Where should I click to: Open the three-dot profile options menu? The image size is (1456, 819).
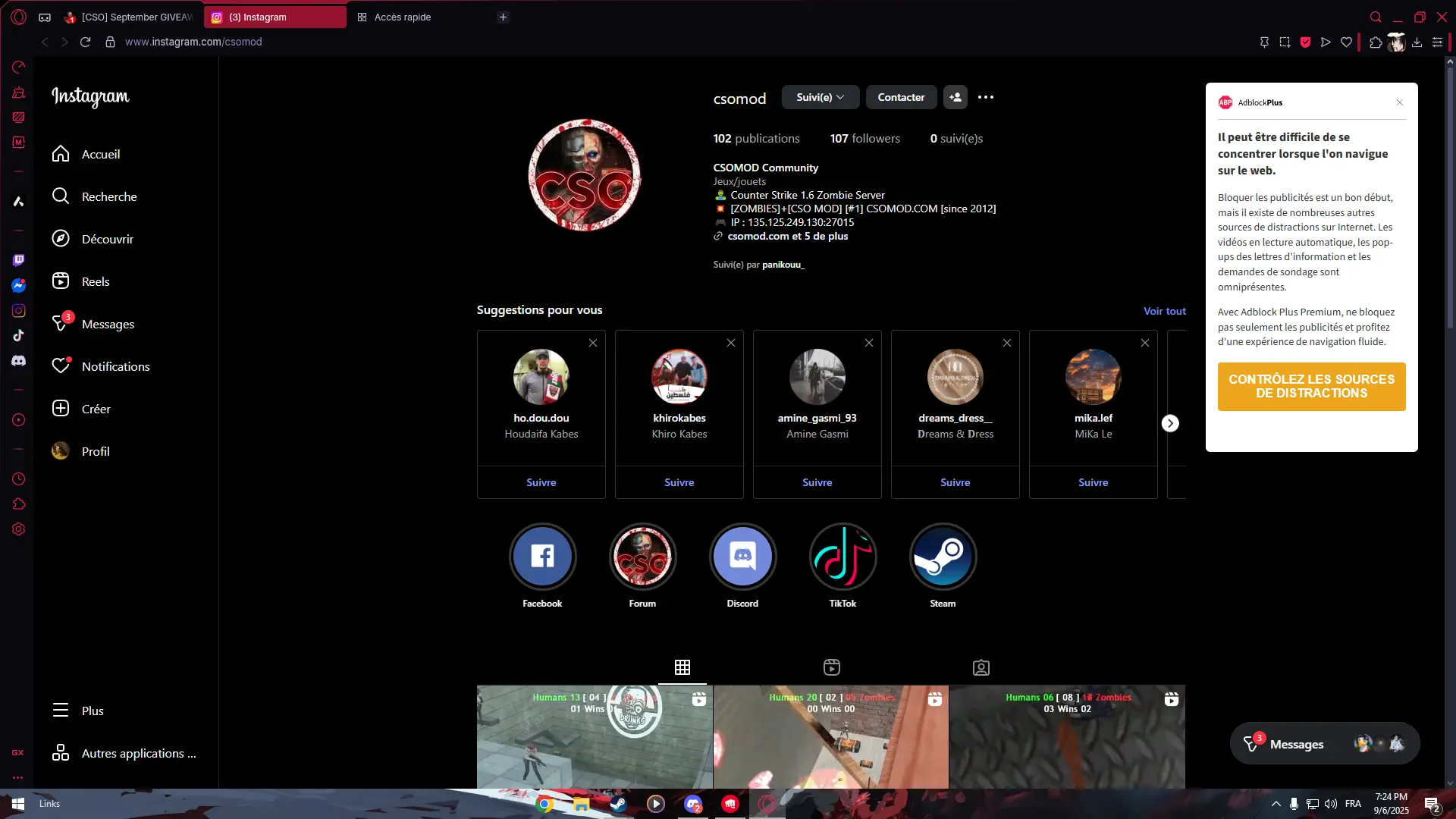pos(985,97)
